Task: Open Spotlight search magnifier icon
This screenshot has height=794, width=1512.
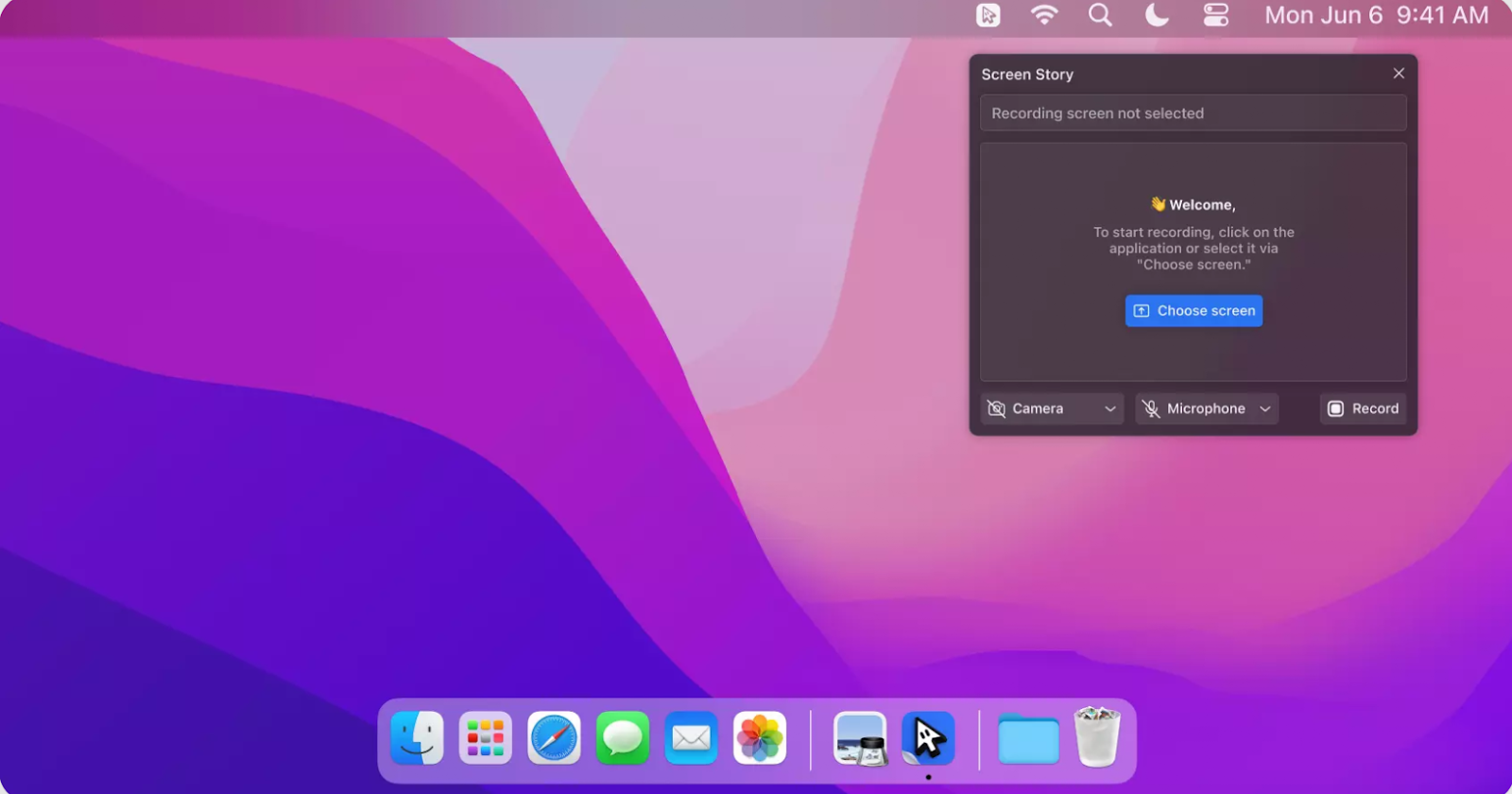Action: pyautogui.click(x=1100, y=15)
